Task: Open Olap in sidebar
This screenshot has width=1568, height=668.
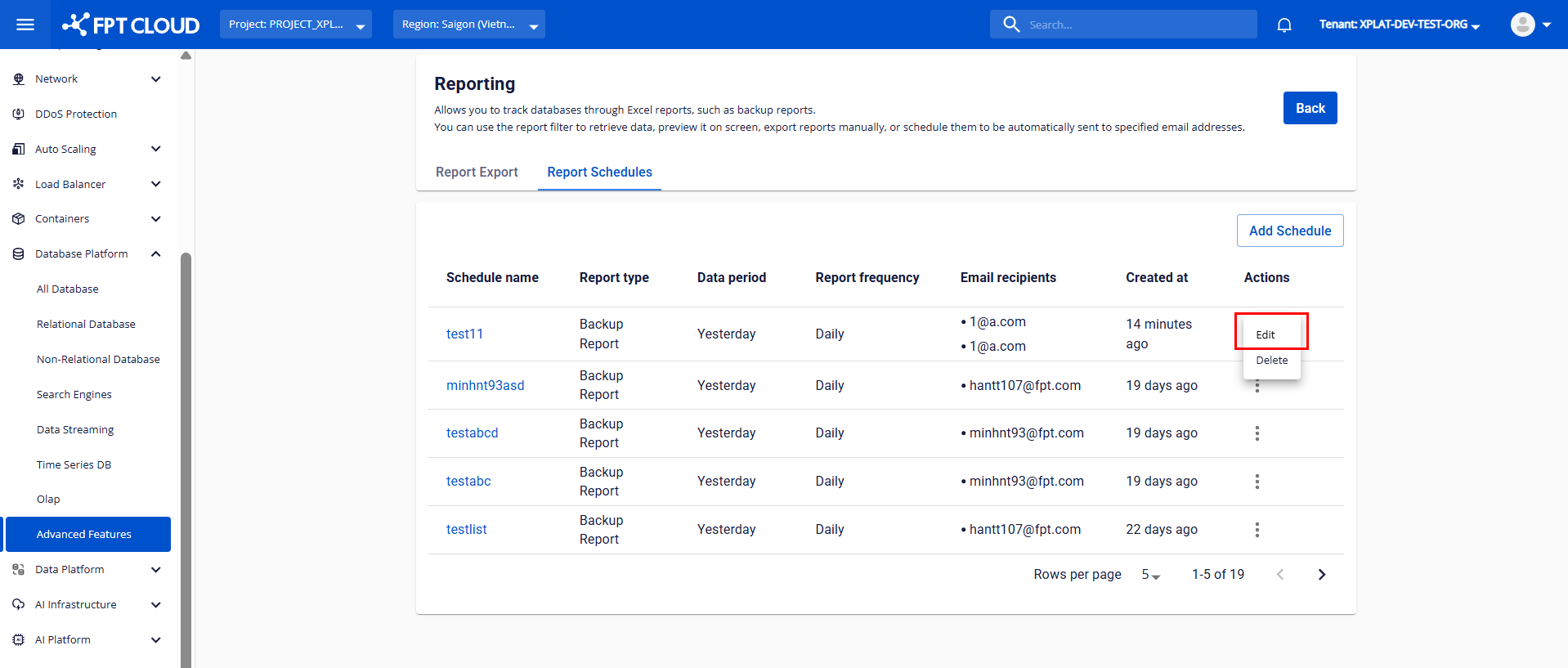Action: click(48, 500)
